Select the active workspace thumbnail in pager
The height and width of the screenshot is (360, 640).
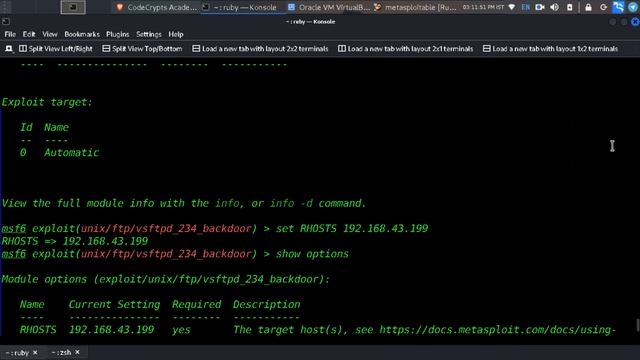[73, 7]
